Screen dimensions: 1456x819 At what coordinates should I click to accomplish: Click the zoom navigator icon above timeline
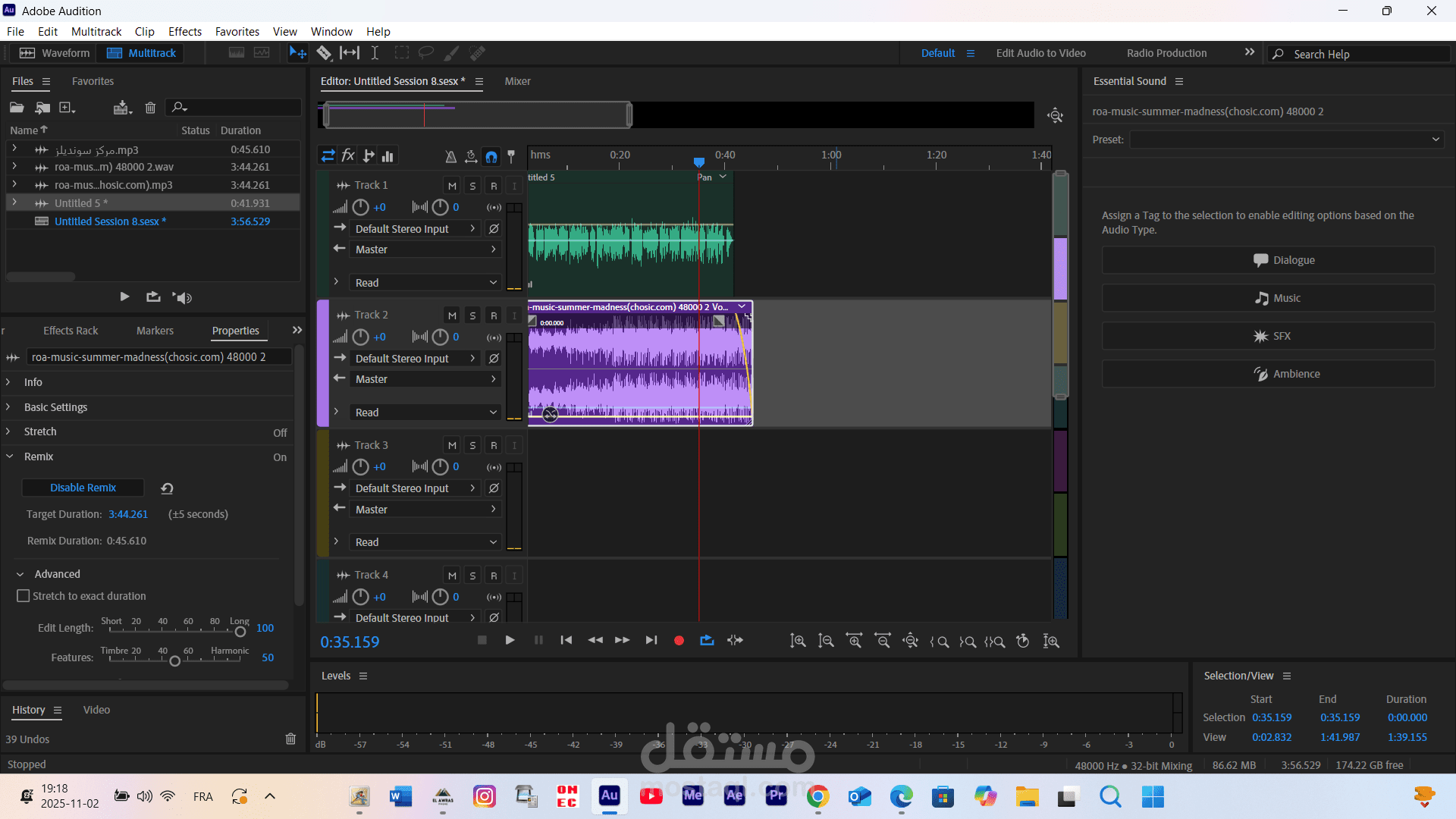tap(1055, 115)
